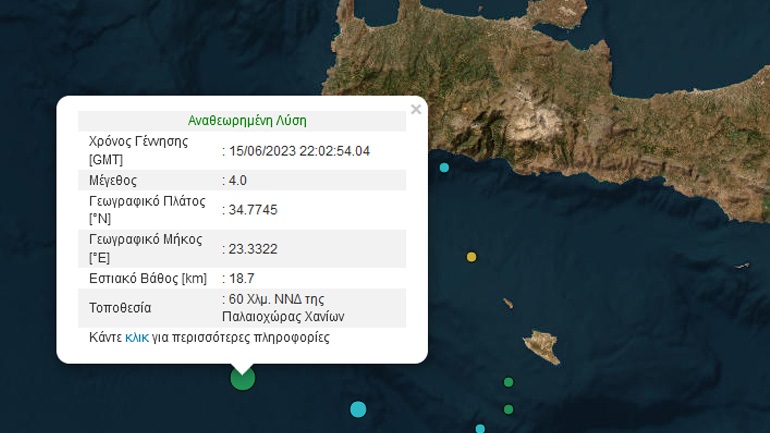Click the timestamp 15/06/2023 22:02:54.04
This screenshot has width=770, height=433.
299,151
